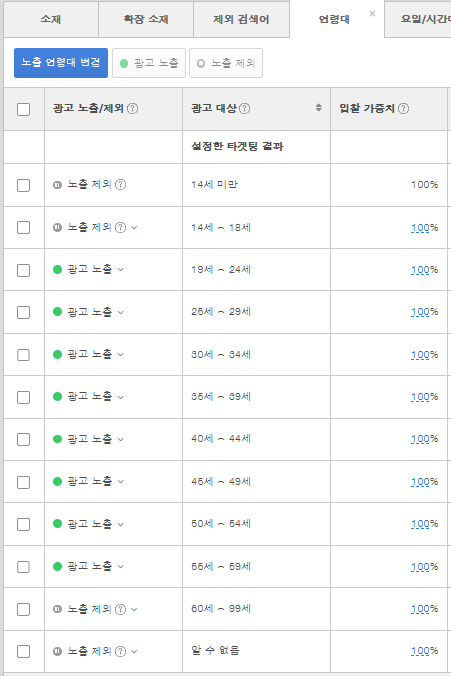
Task: Click the 노출 제외 toolbar button
Action: (x=226, y=63)
